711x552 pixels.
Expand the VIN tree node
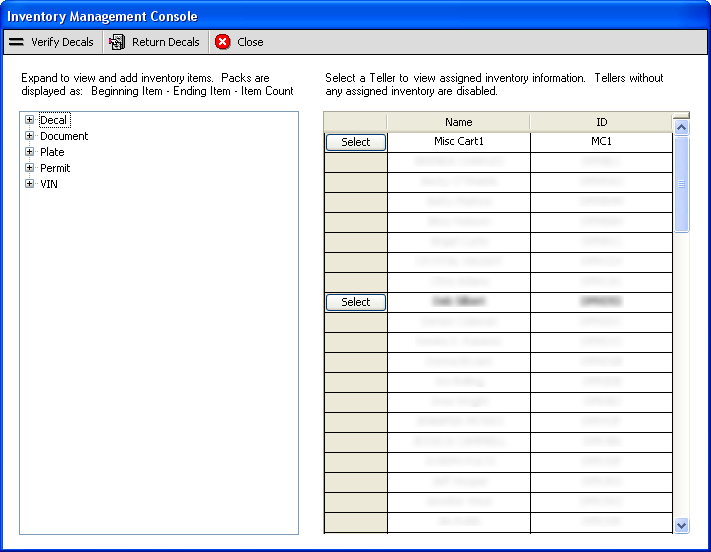29,184
